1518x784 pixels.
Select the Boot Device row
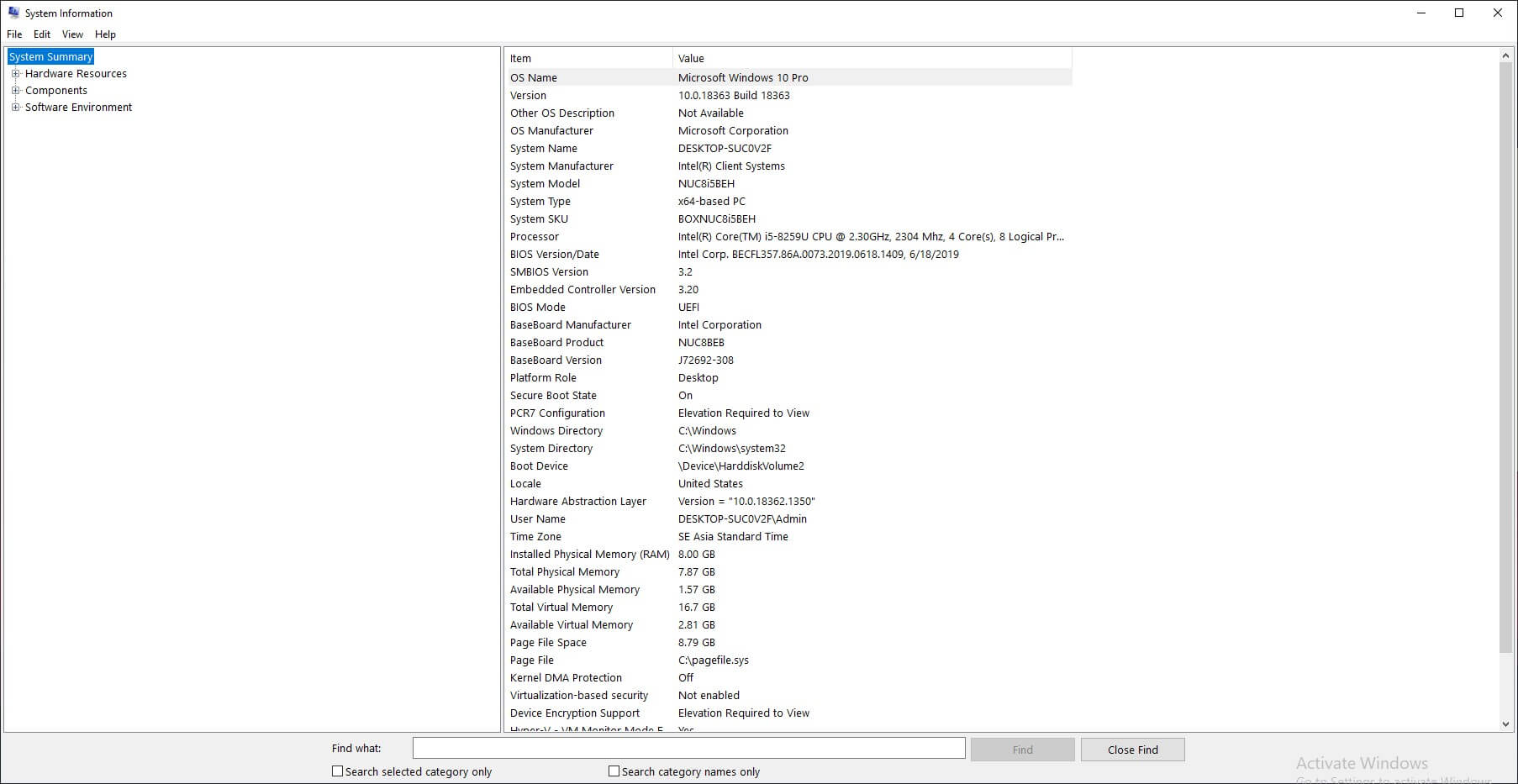(788, 466)
